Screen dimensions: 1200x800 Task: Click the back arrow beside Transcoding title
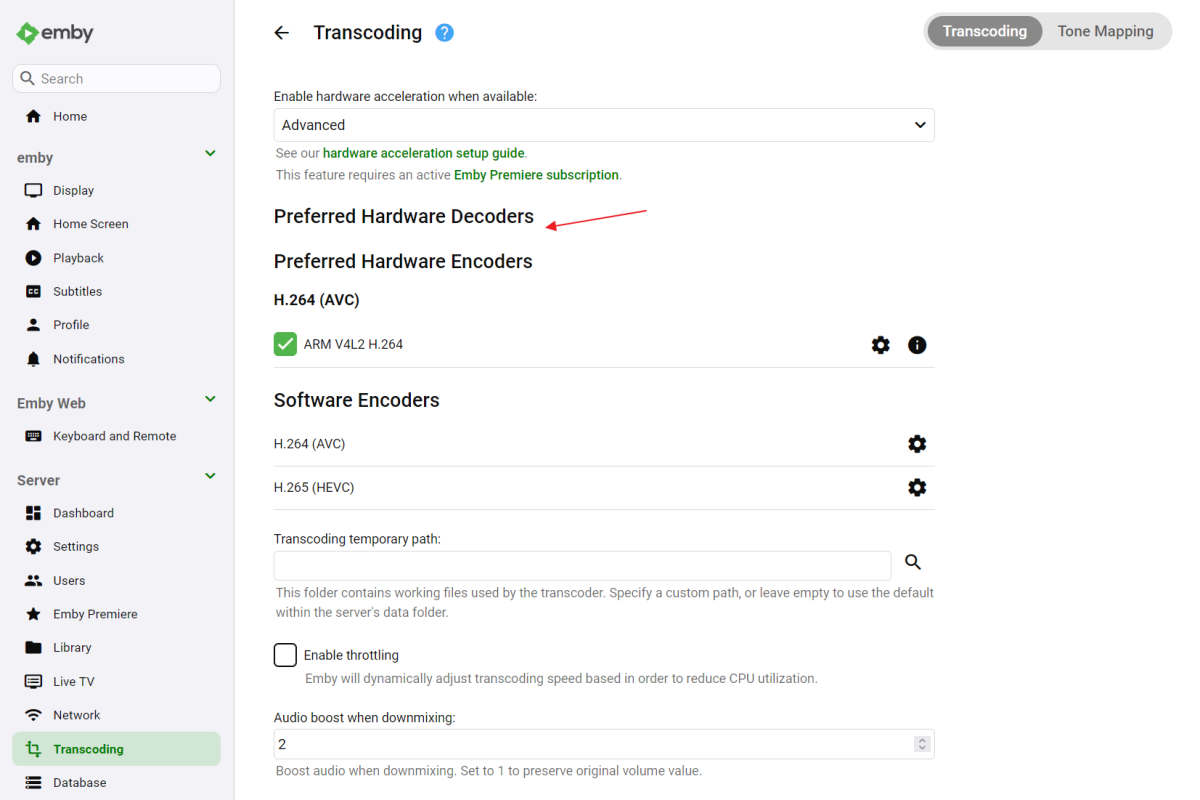pyautogui.click(x=281, y=33)
